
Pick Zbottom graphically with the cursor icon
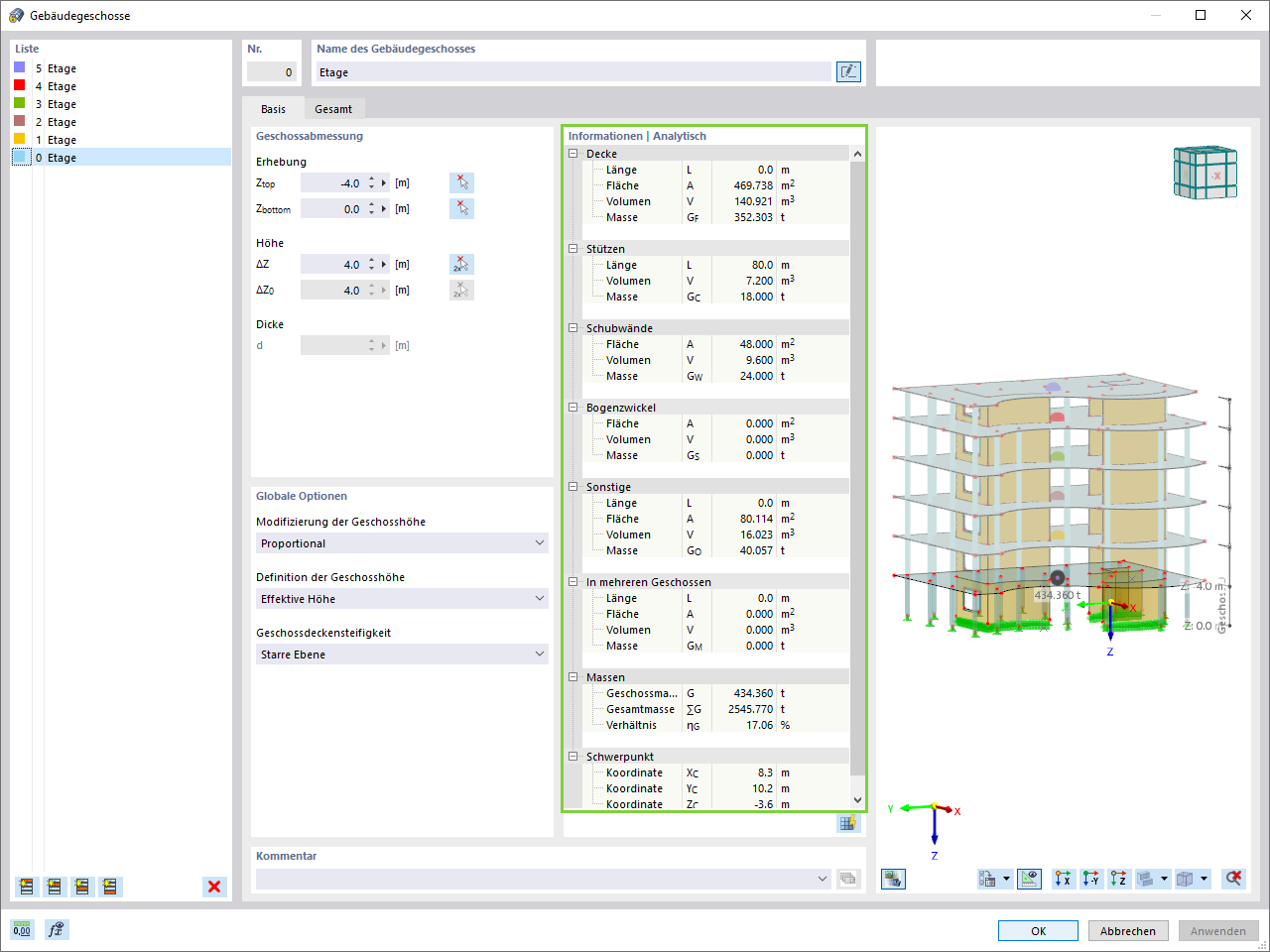(461, 209)
